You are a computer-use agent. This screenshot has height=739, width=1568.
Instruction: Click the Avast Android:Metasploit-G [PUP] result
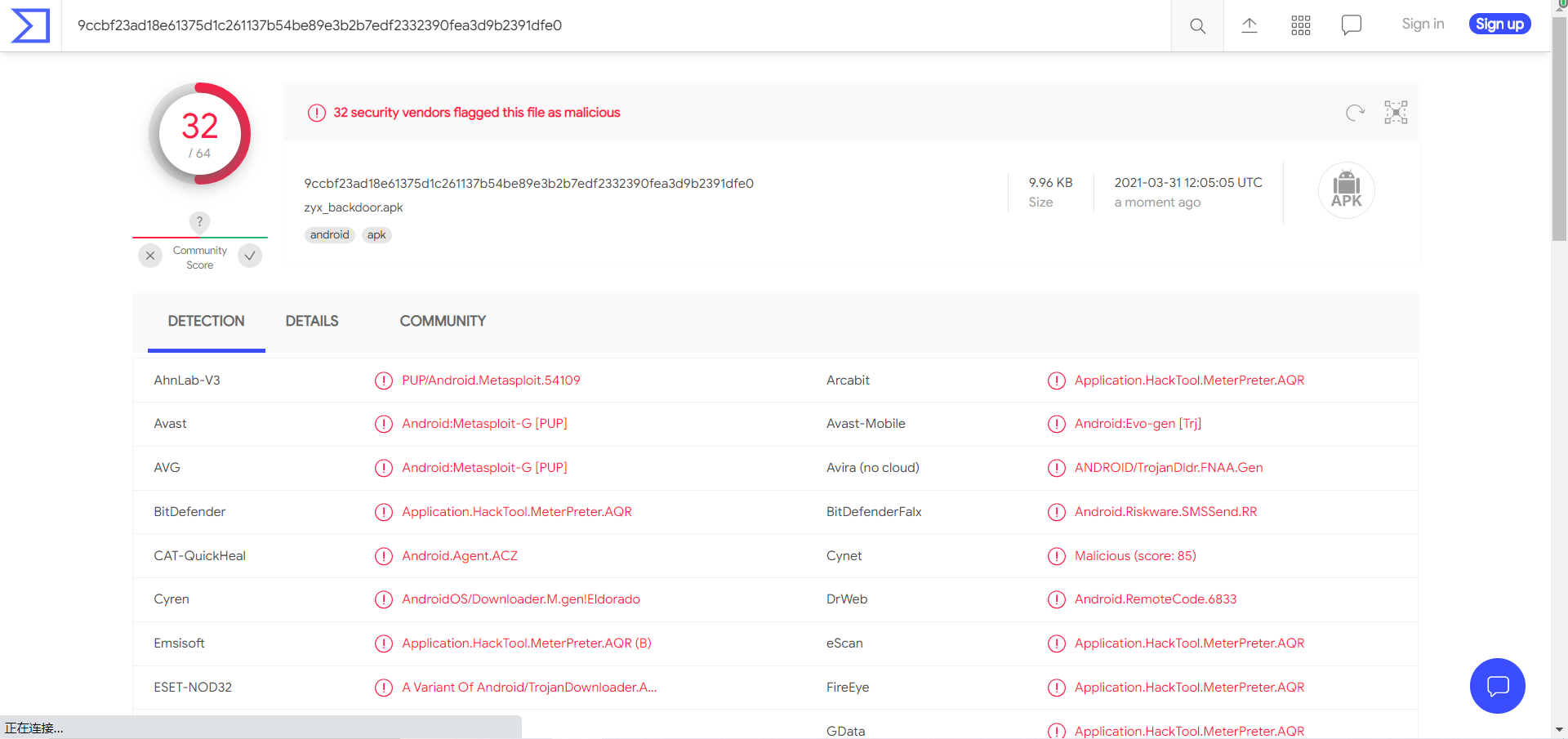[484, 424]
